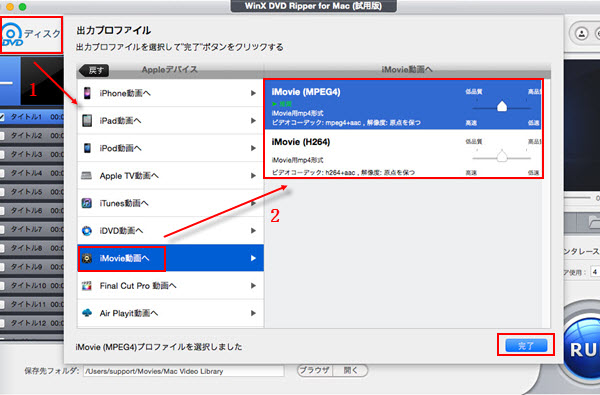The image size is (600, 395).
Task: Click the Final Cut Pro clapboard icon
Action: pos(87,286)
